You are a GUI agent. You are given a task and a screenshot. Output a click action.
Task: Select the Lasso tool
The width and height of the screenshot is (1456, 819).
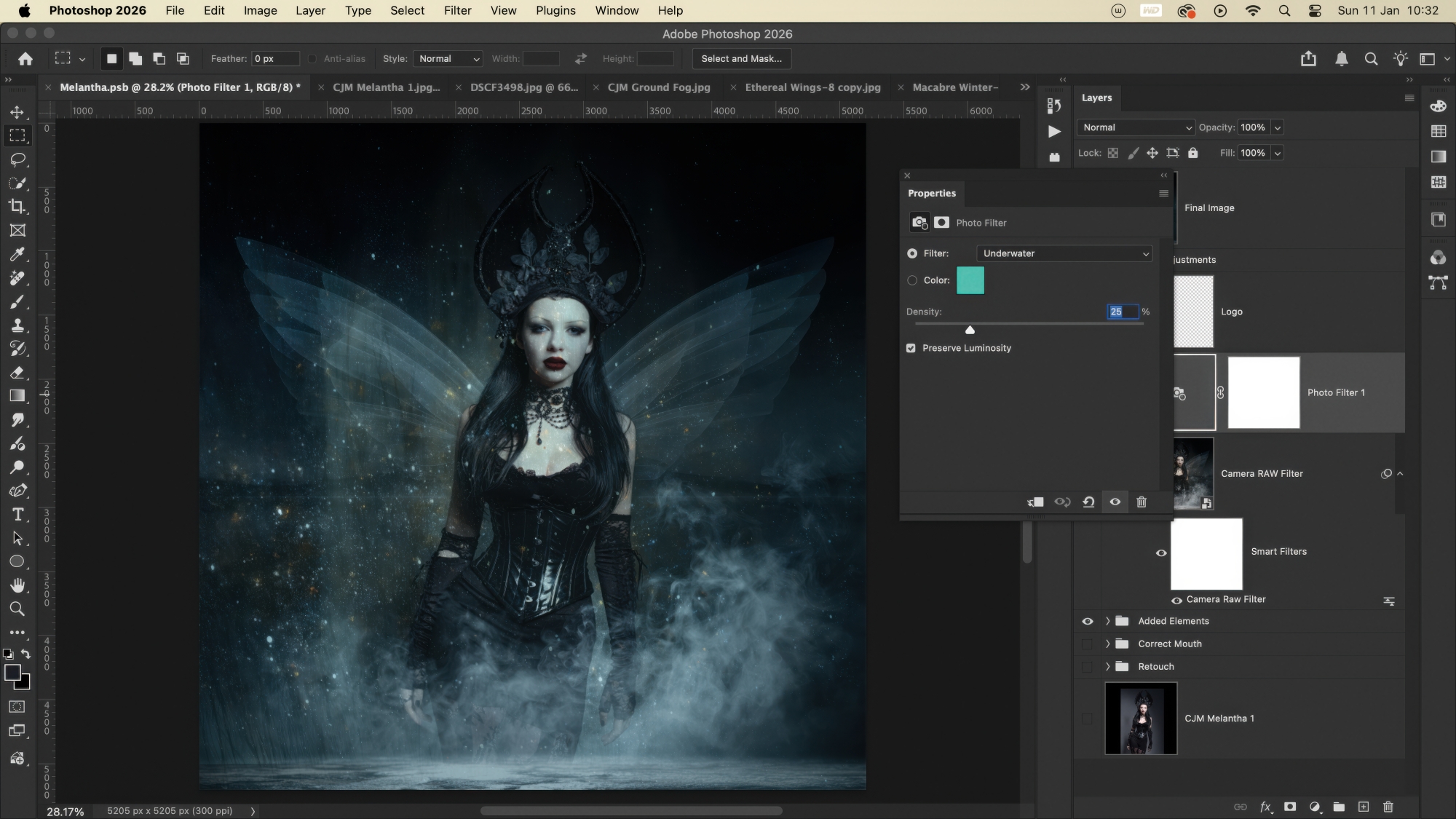point(17,159)
